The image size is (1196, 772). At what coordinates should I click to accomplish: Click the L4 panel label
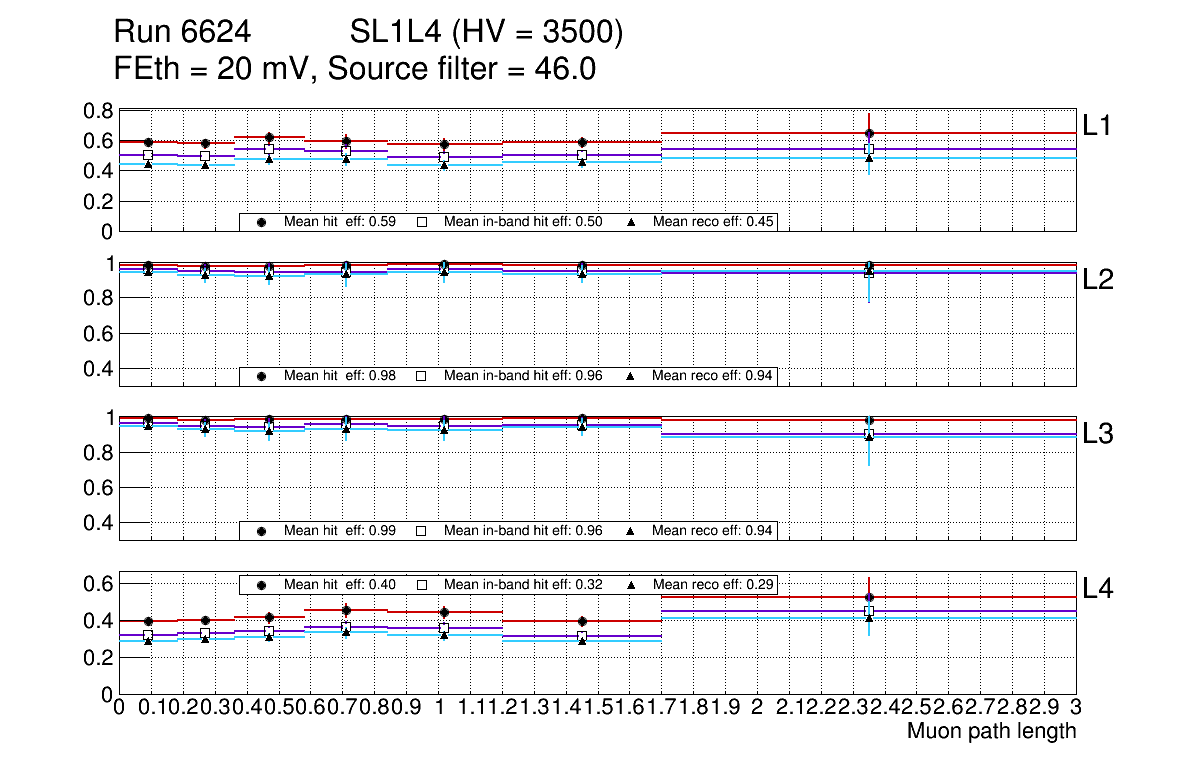(x=1097, y=588)
